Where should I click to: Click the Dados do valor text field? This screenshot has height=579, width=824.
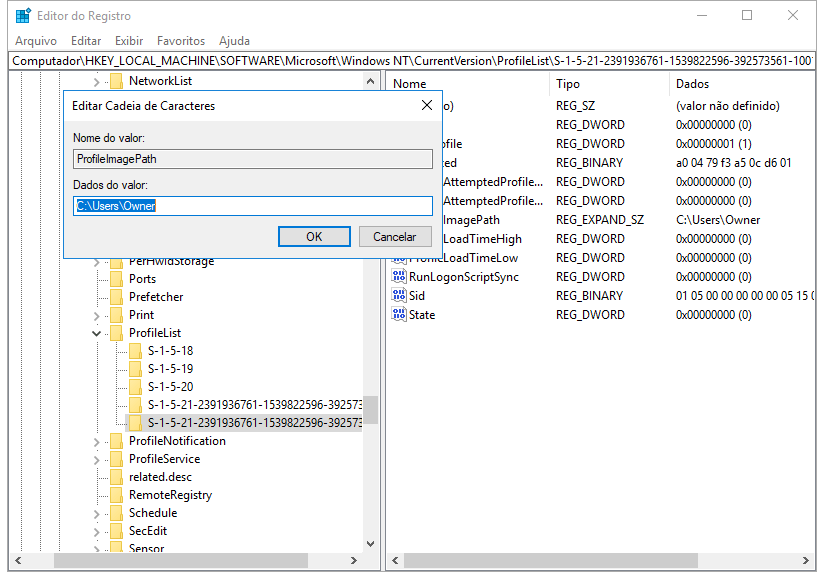coord(253,206)
